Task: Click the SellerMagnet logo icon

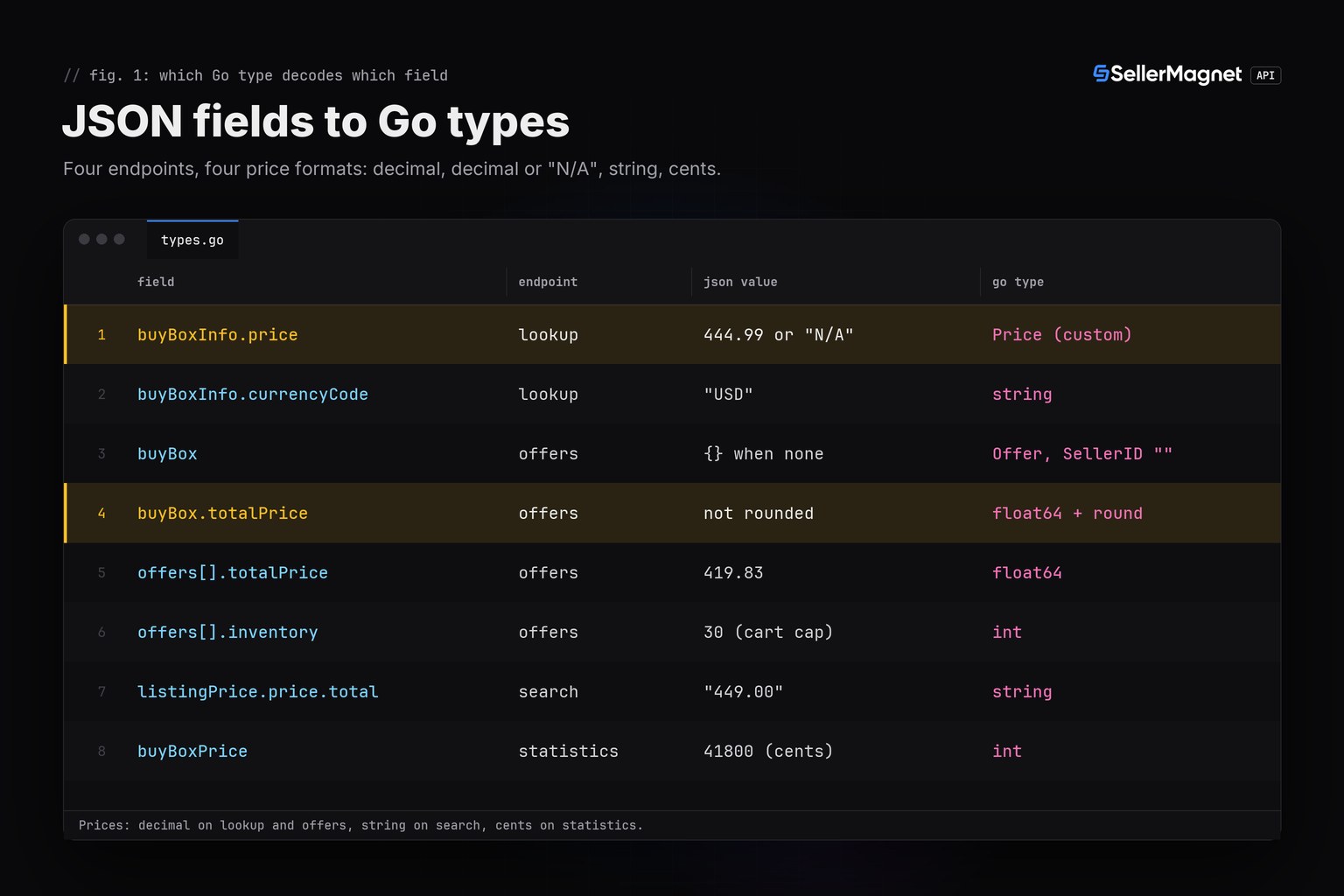Action: (1101, 74)
